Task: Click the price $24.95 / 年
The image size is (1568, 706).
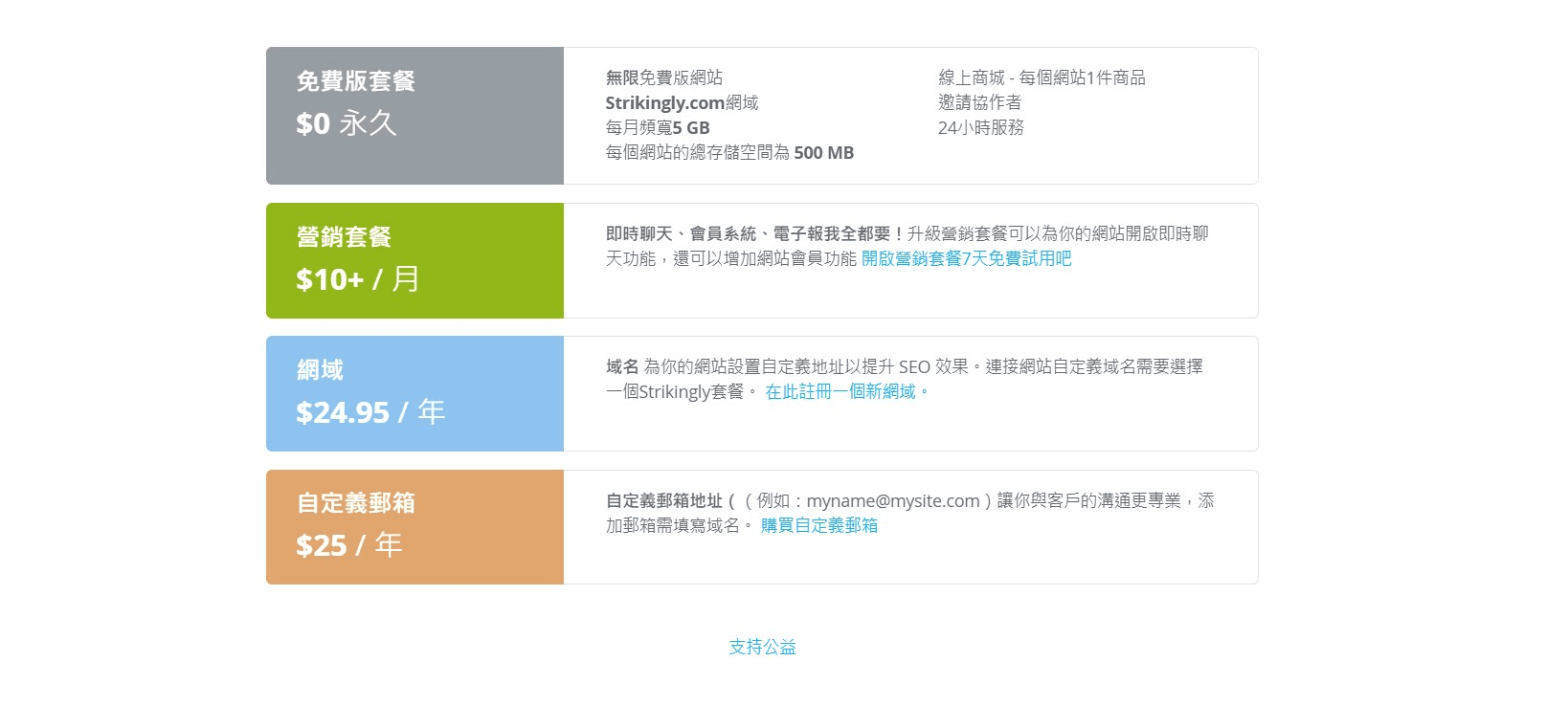Action: coord(370,412)
